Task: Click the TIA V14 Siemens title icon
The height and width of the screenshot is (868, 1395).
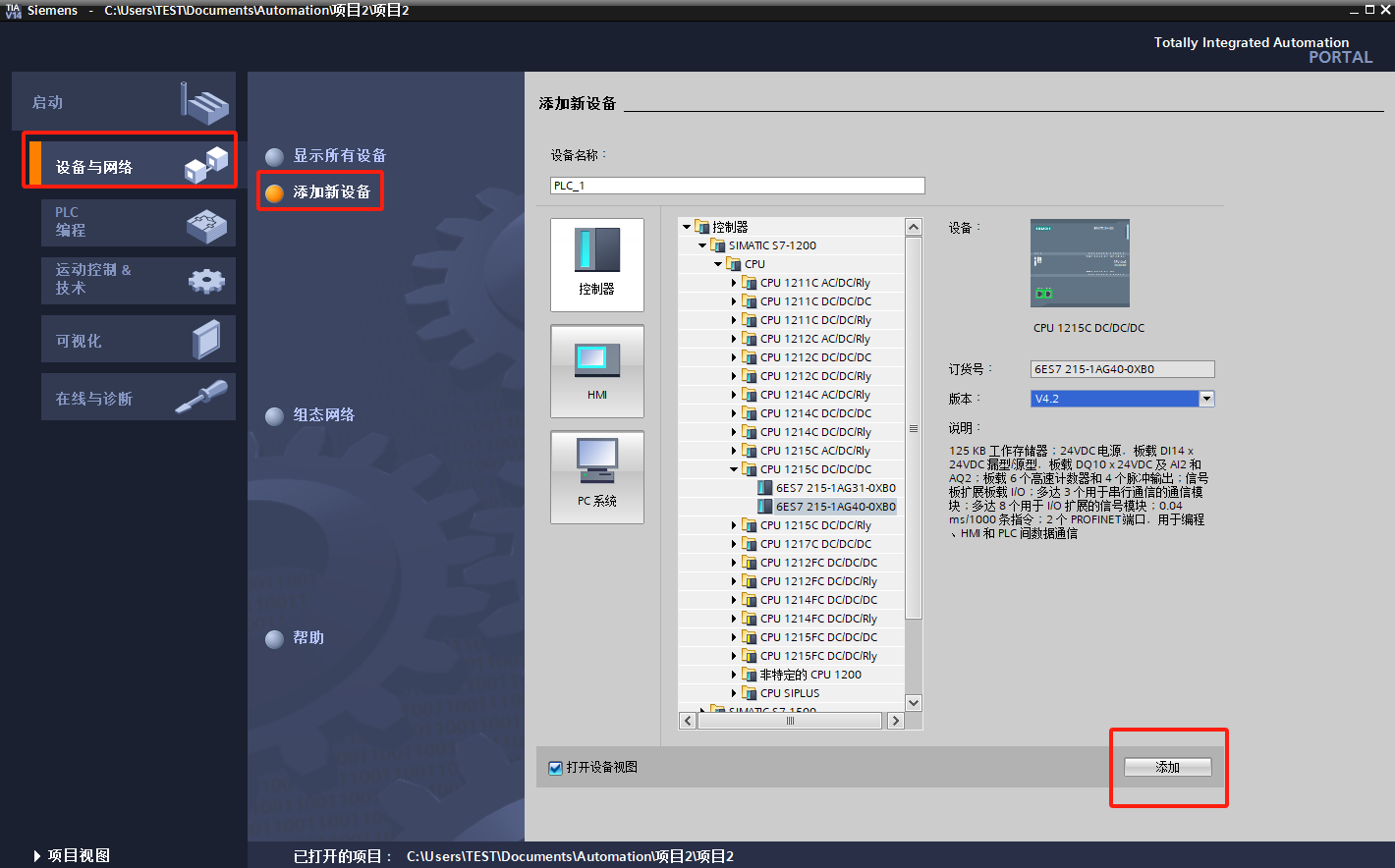Action: click(x=13, y=10)
